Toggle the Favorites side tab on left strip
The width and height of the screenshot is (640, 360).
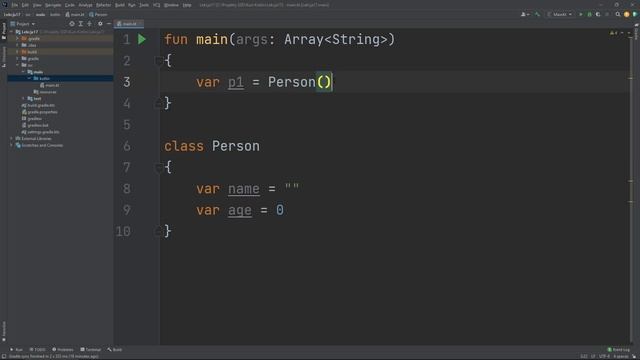(4, 331)
